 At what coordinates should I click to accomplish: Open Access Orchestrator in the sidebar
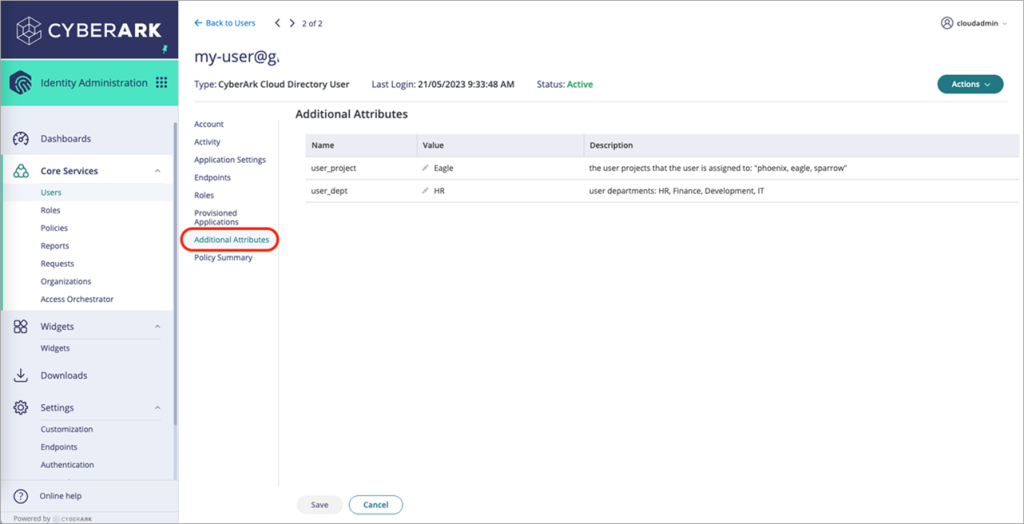click(x=77, y=299)
